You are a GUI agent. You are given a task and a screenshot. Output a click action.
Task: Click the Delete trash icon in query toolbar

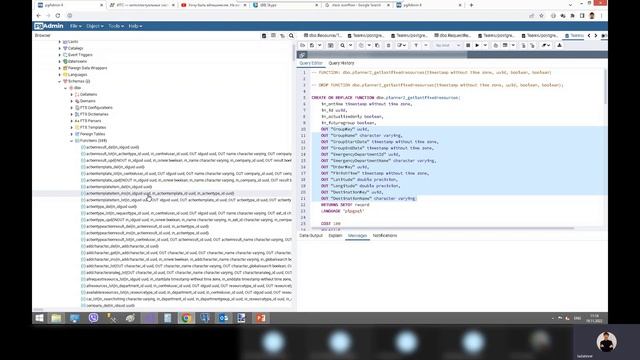click(x=388, y=45)
